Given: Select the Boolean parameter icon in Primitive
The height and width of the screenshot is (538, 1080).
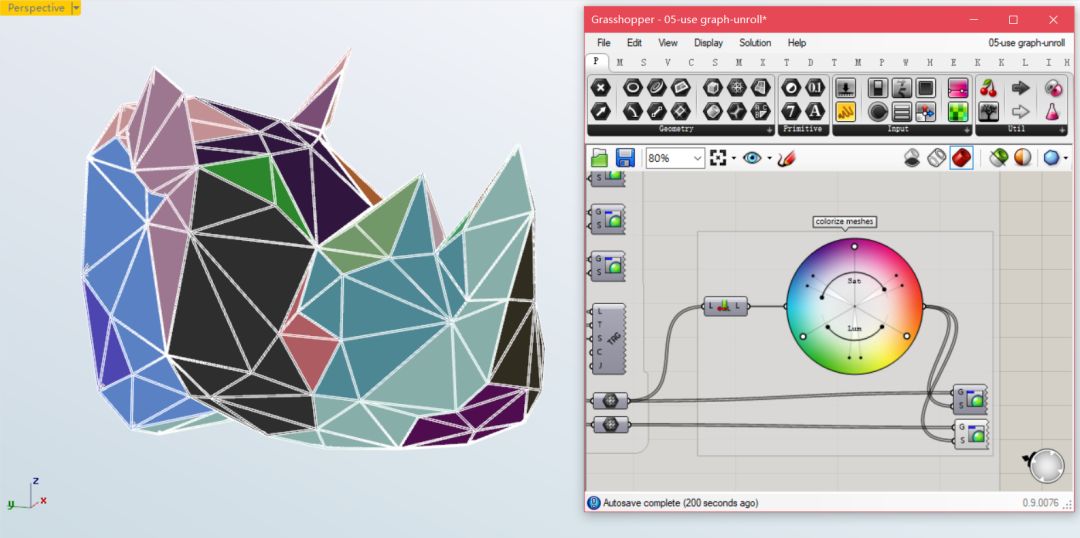Looking at the screenshot, I should (x=791, y=88).
